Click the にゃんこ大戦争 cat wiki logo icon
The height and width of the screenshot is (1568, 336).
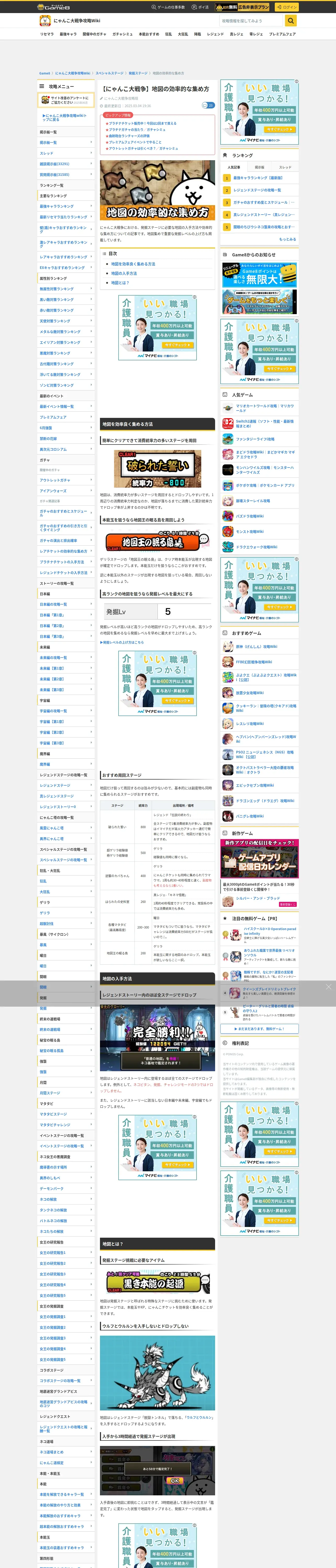(x=45, y=21)
